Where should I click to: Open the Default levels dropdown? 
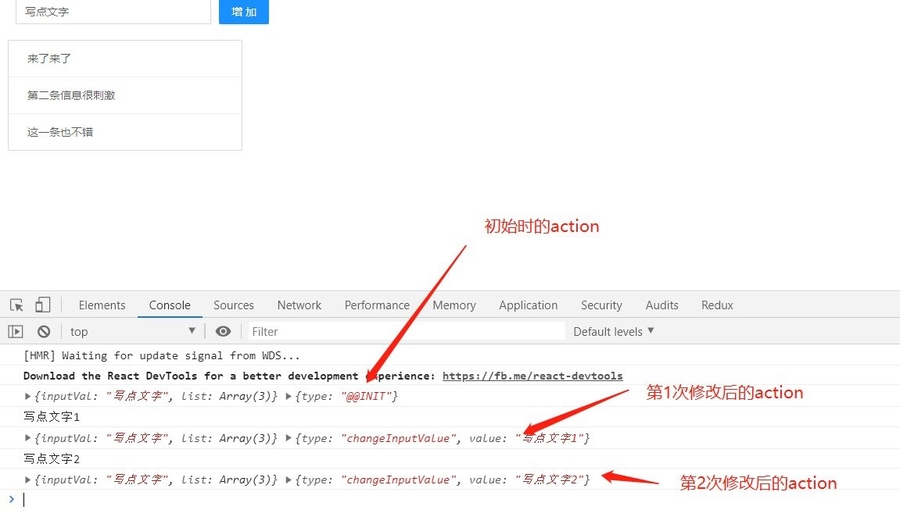(613, 331)
